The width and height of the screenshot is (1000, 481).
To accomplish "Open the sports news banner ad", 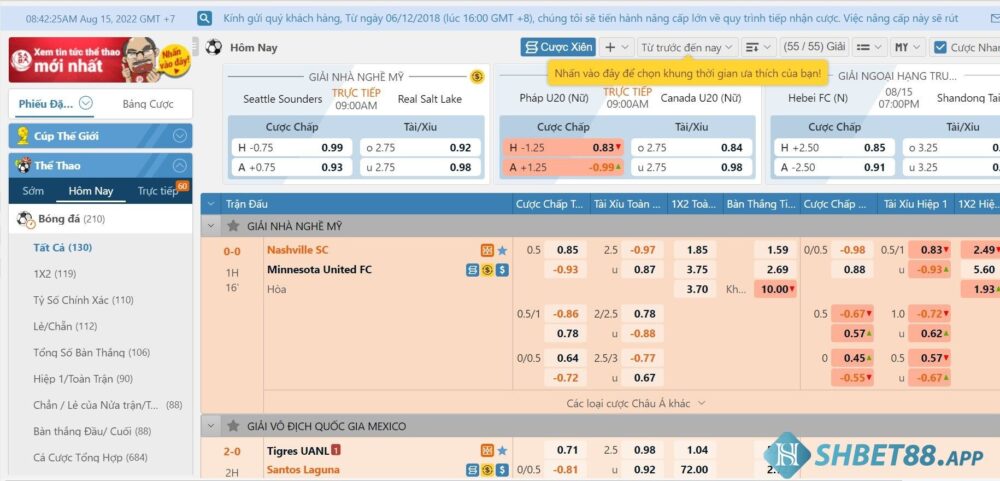I will pos(99,59).
